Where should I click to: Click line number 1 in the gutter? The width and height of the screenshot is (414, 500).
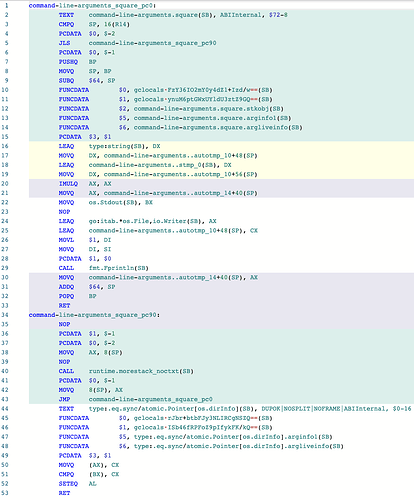click(6, 6)
